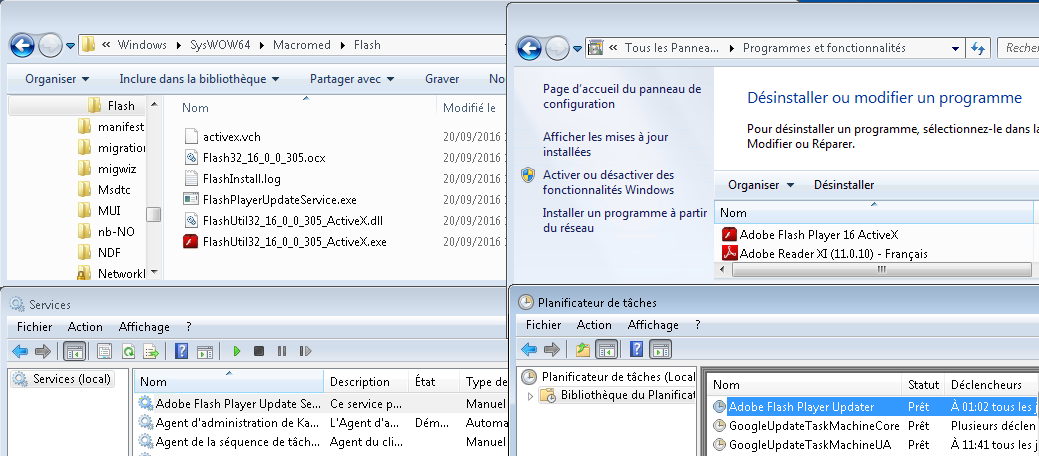Restart the service with restart button
Image resolution: width=1039 pixels, height=456 pixels.
pyautogui.click(x=305, y=351)
